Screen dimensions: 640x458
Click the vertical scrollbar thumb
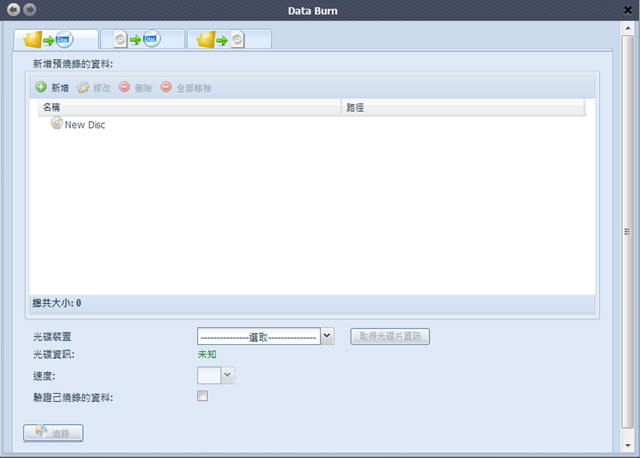[x=627, y=231]
